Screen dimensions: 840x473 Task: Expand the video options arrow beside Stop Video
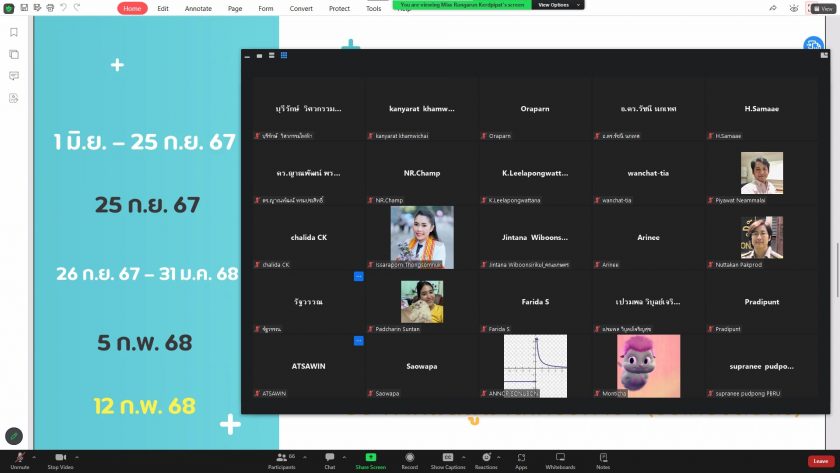80,455
